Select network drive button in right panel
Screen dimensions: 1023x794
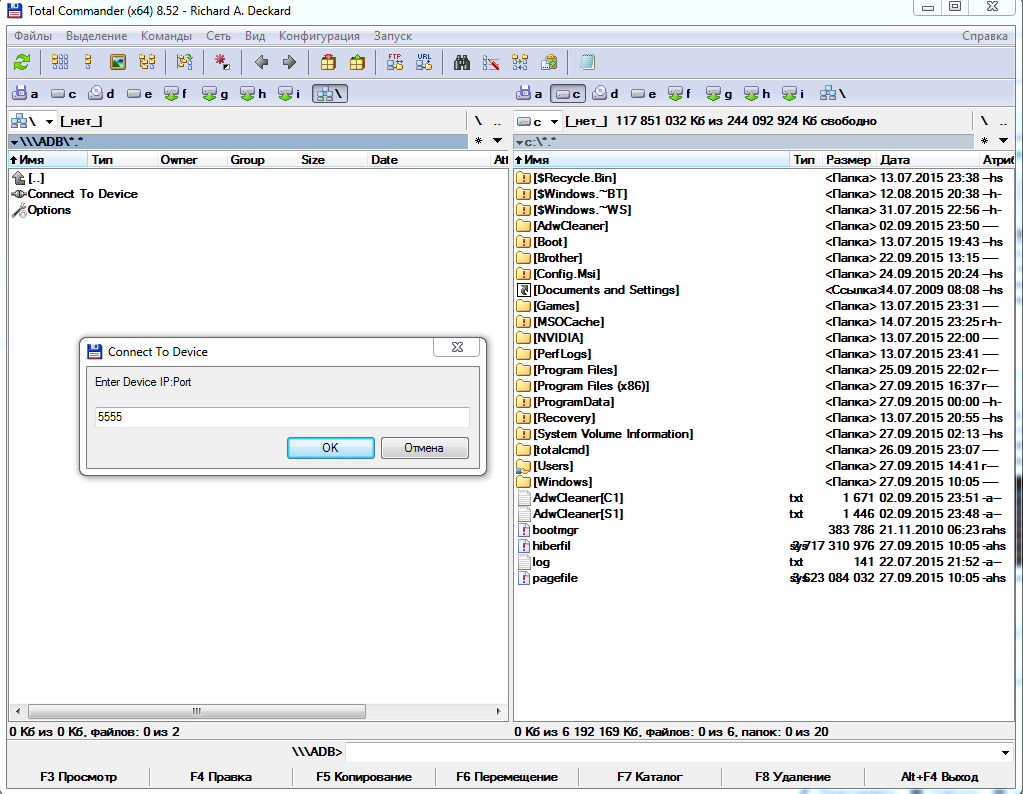tap(832, 94)
